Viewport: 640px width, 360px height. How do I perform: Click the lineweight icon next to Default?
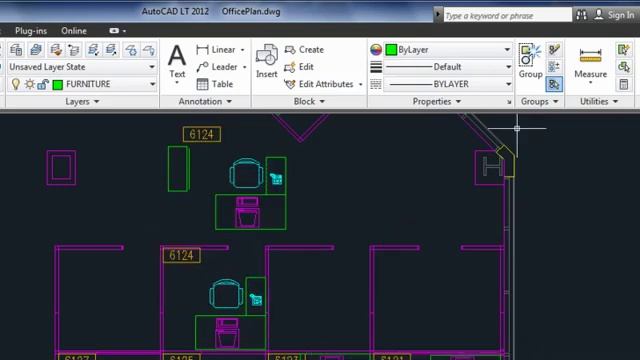click(x=376, y=67)
